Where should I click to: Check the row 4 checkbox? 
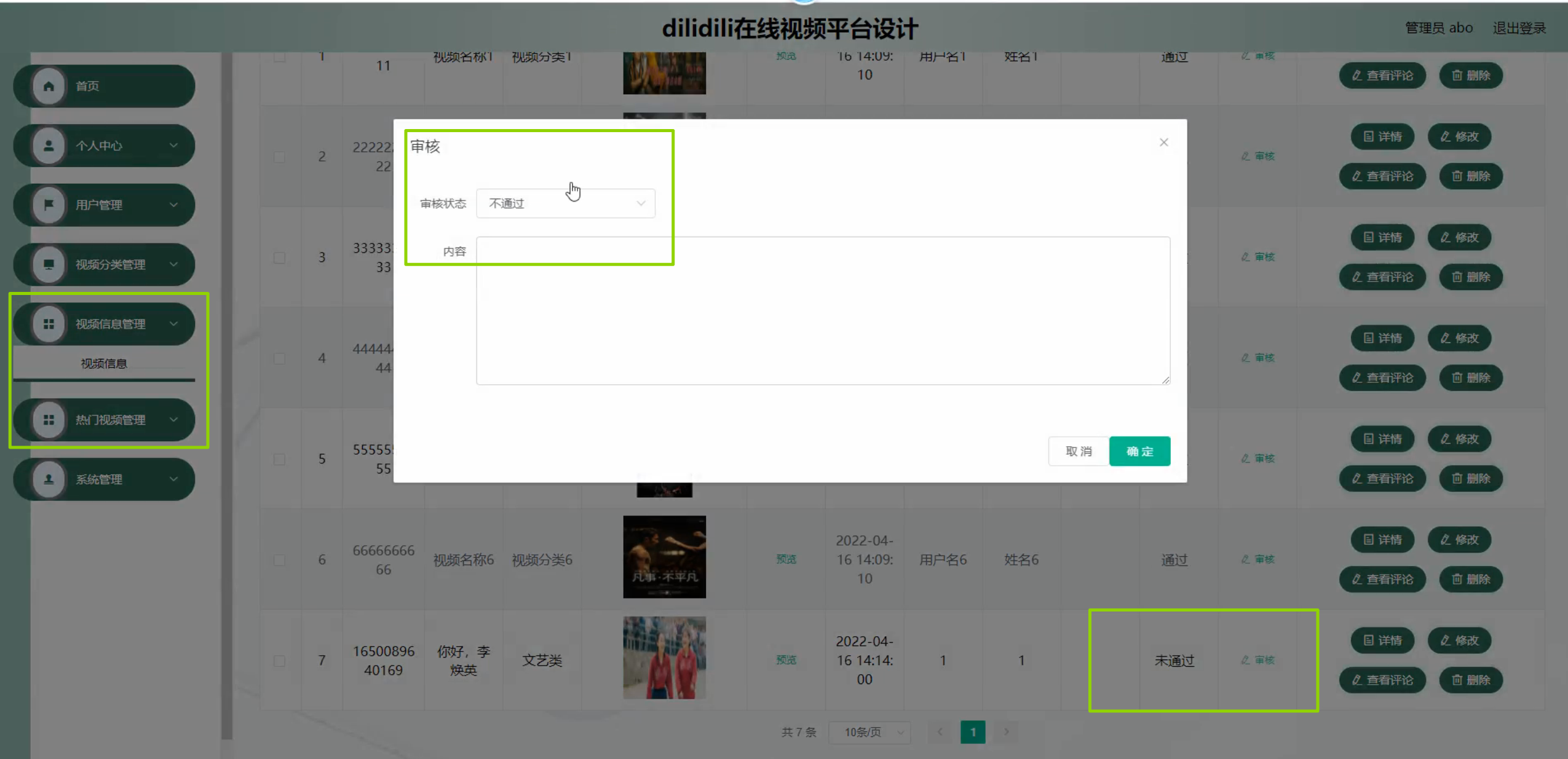(280, 358)
